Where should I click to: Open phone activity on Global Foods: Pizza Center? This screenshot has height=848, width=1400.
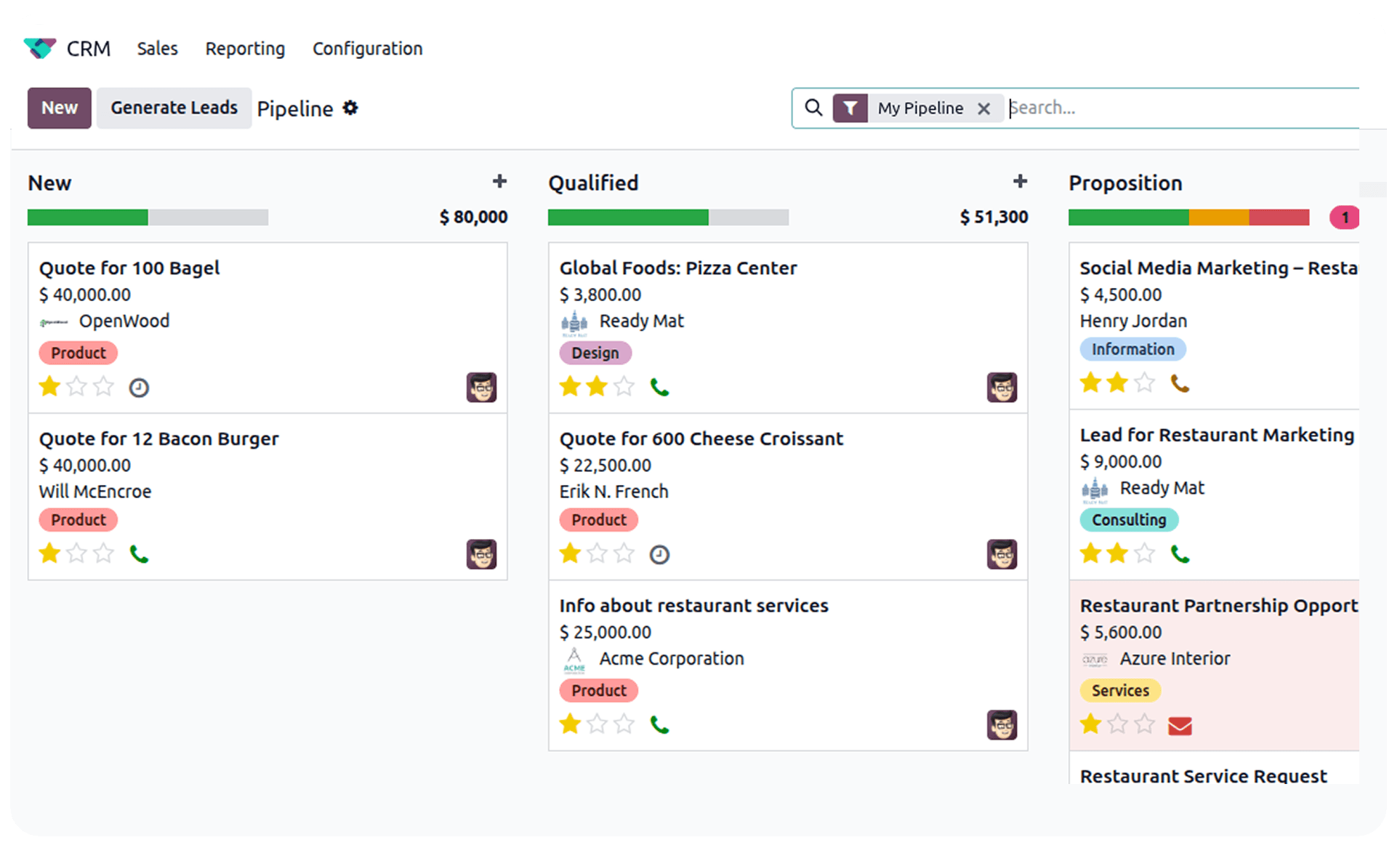659,388
